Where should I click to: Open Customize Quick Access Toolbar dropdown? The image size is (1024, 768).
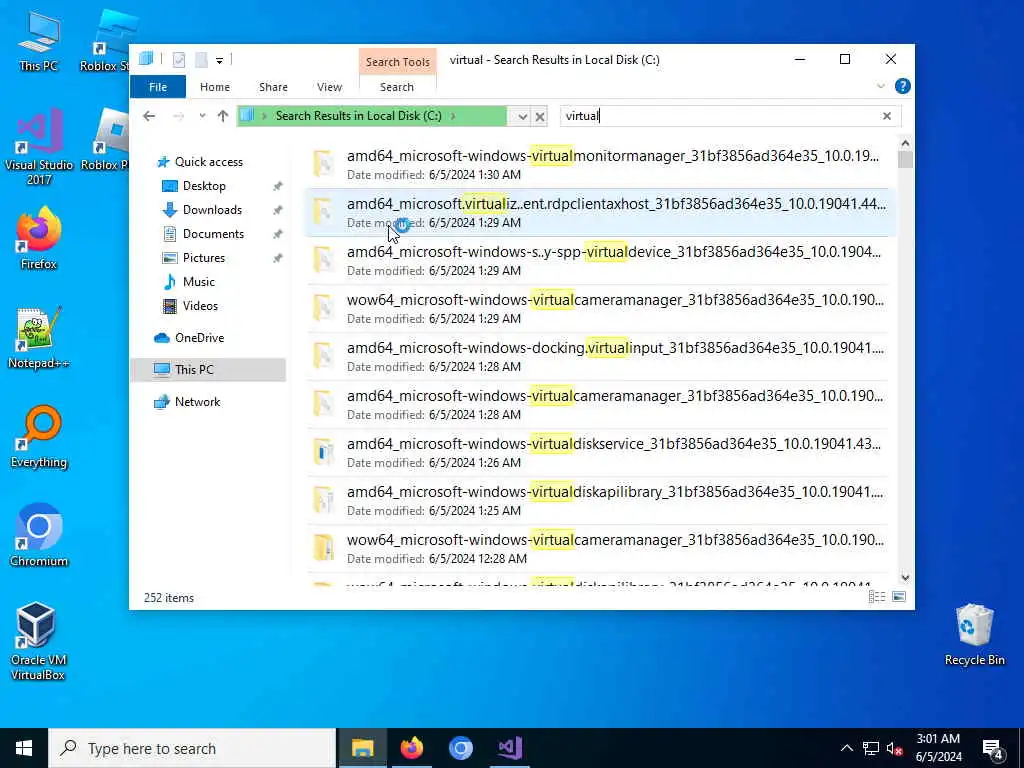[x=219, y=61]
